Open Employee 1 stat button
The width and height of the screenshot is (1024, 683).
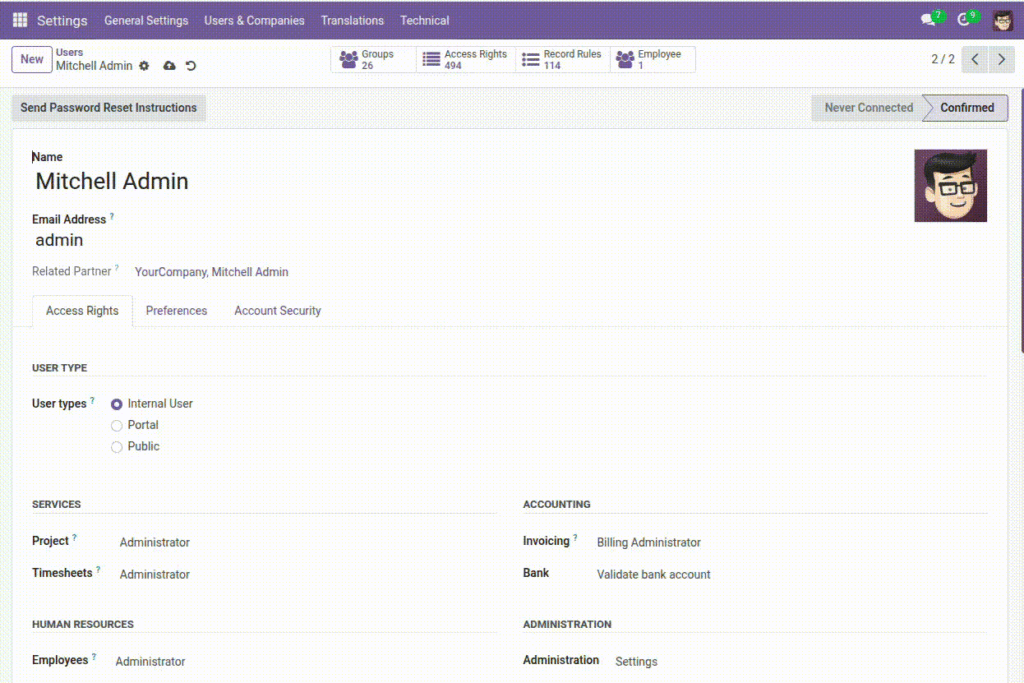(652, 59)
